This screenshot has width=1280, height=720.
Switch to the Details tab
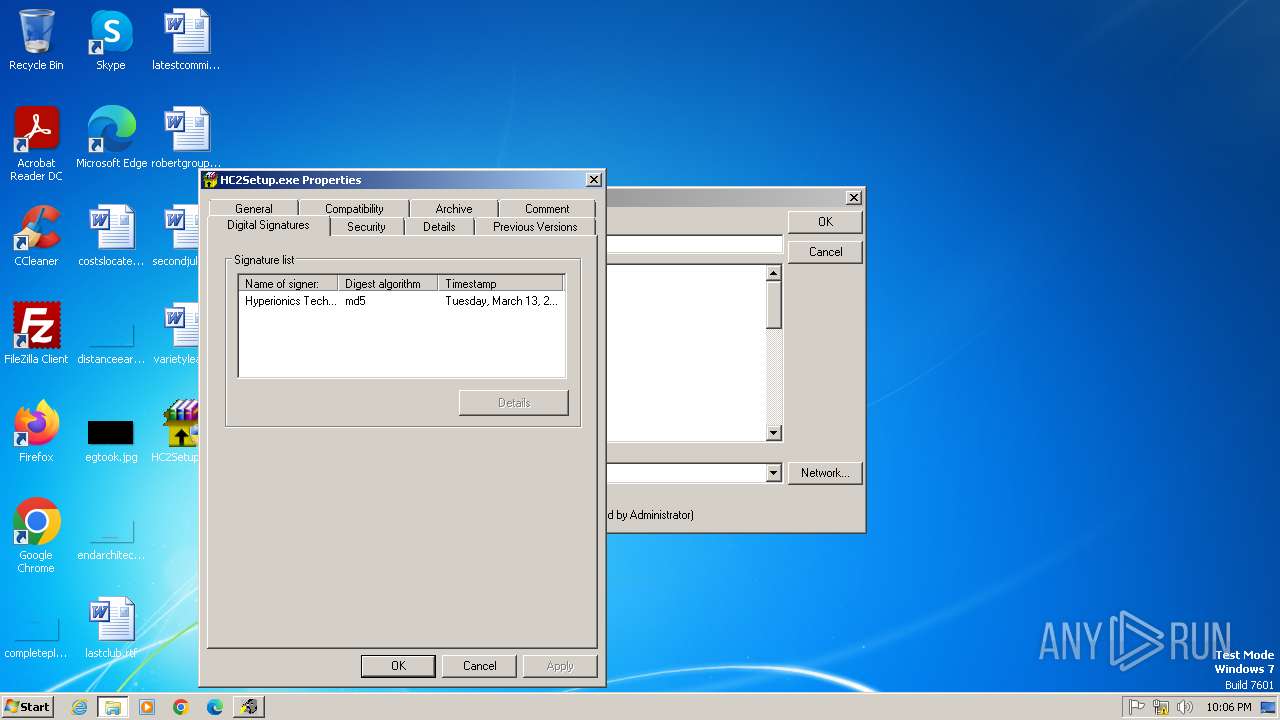coord(439,227)
